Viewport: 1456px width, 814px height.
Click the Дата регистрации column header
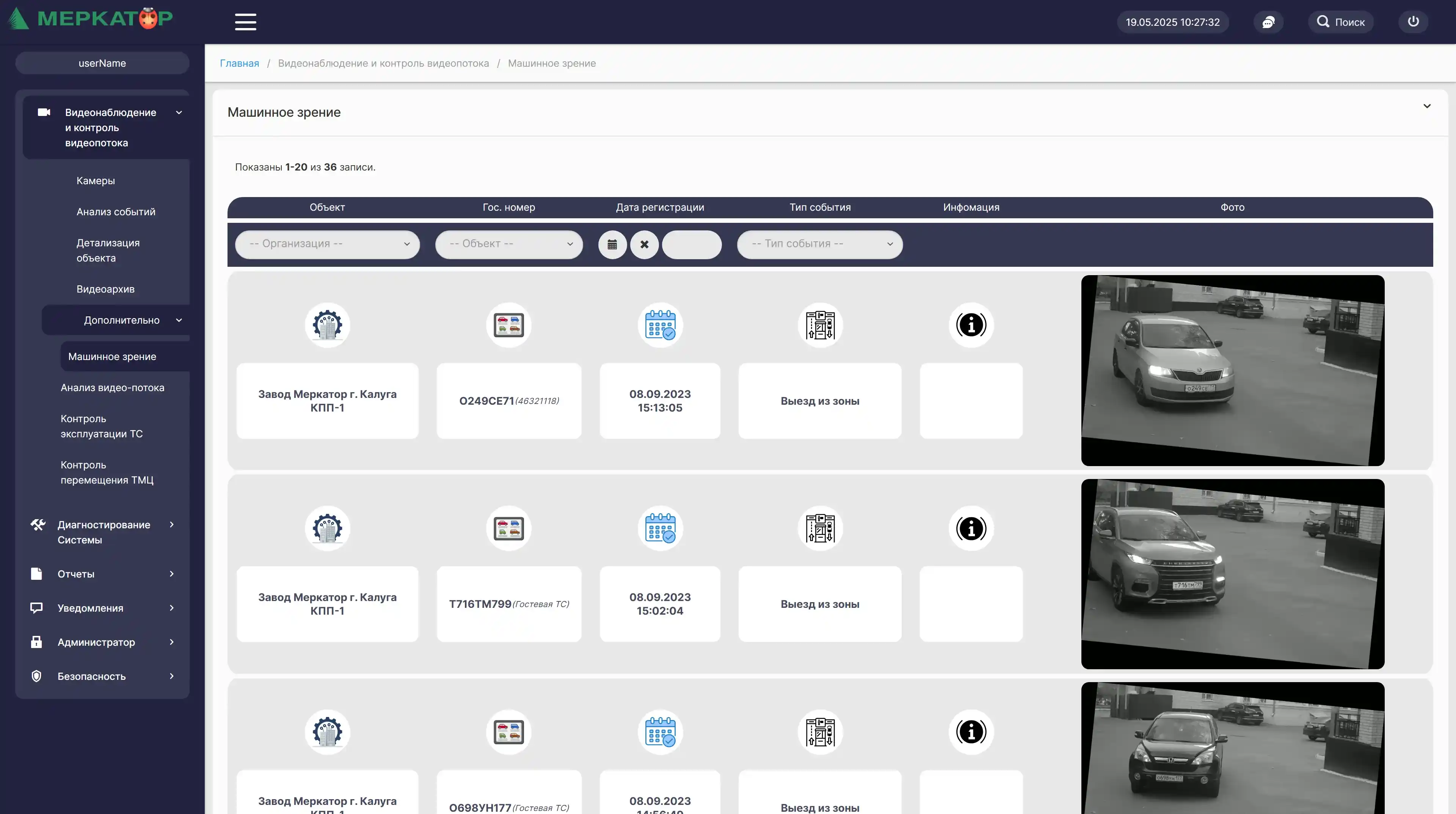tap(660, 207)
